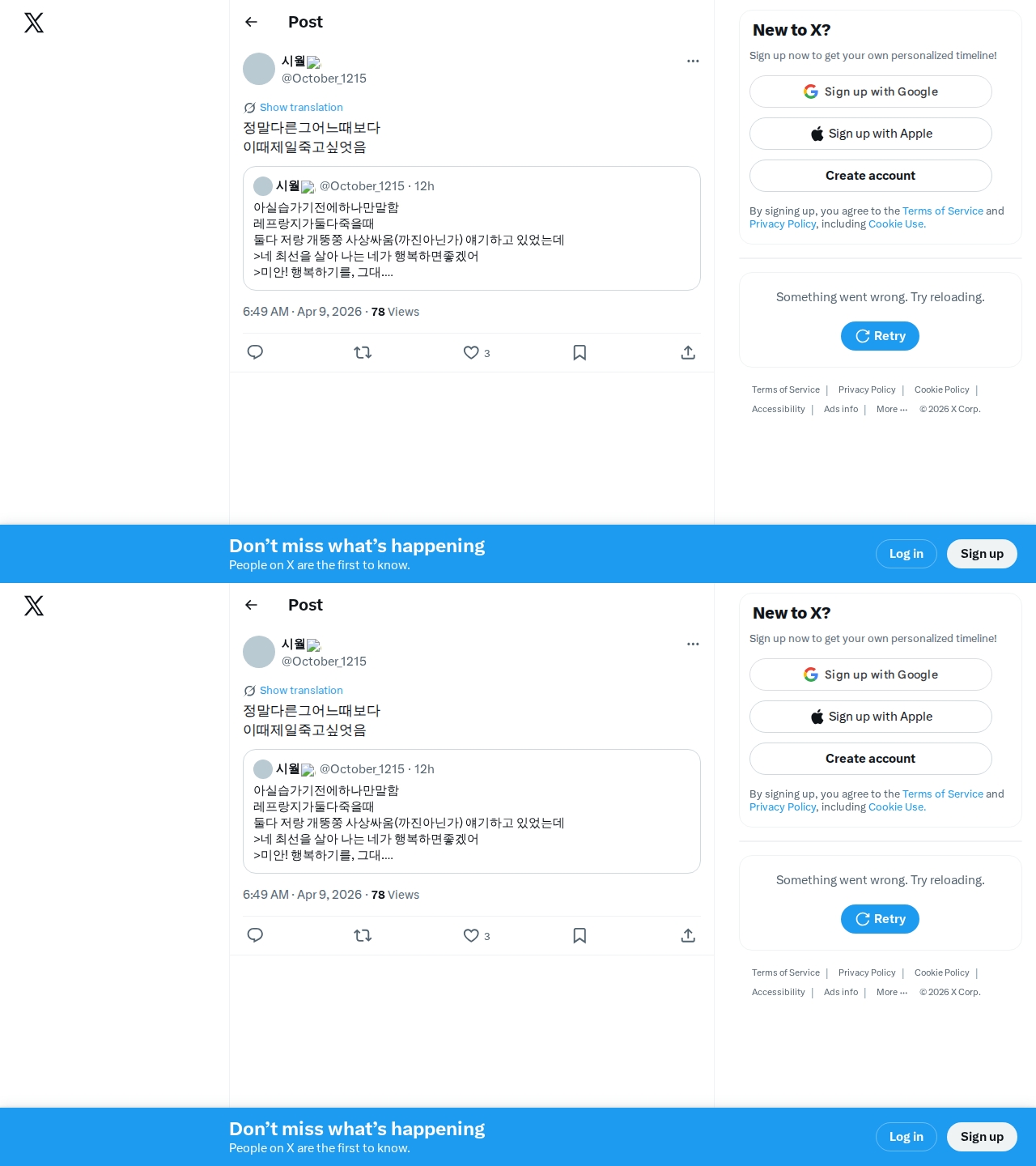Open the three-dot menu on the upper post
Screen dimensions: 1036x1166
pyautogui.click(x=693, y=61)
